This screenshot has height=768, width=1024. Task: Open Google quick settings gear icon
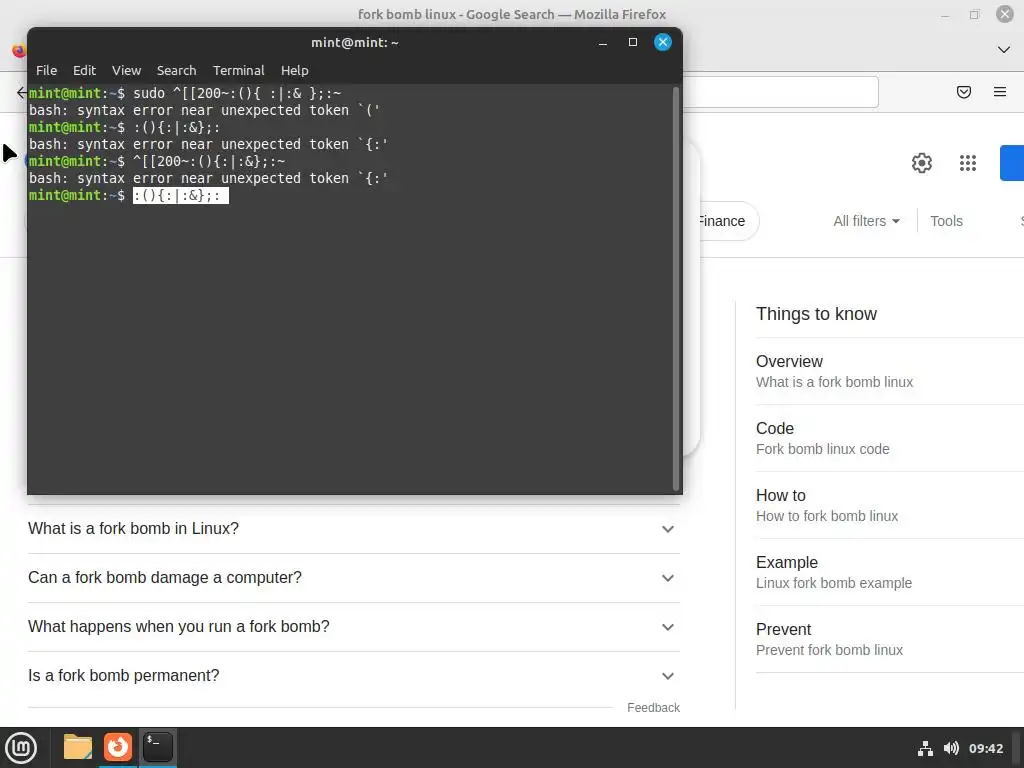(x=921, y=163)
